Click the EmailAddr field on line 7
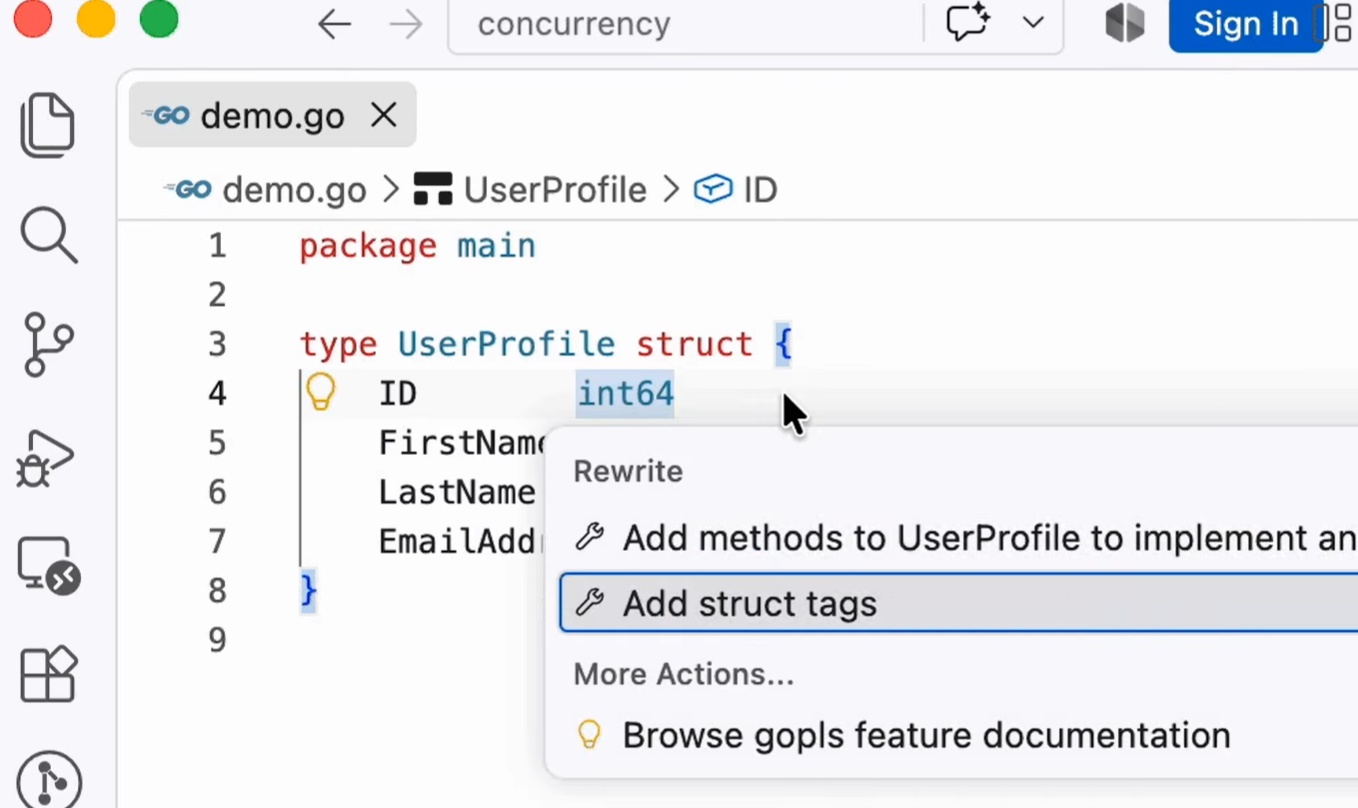Screen dimensions: 1358x808 click(x=461, y=541)
